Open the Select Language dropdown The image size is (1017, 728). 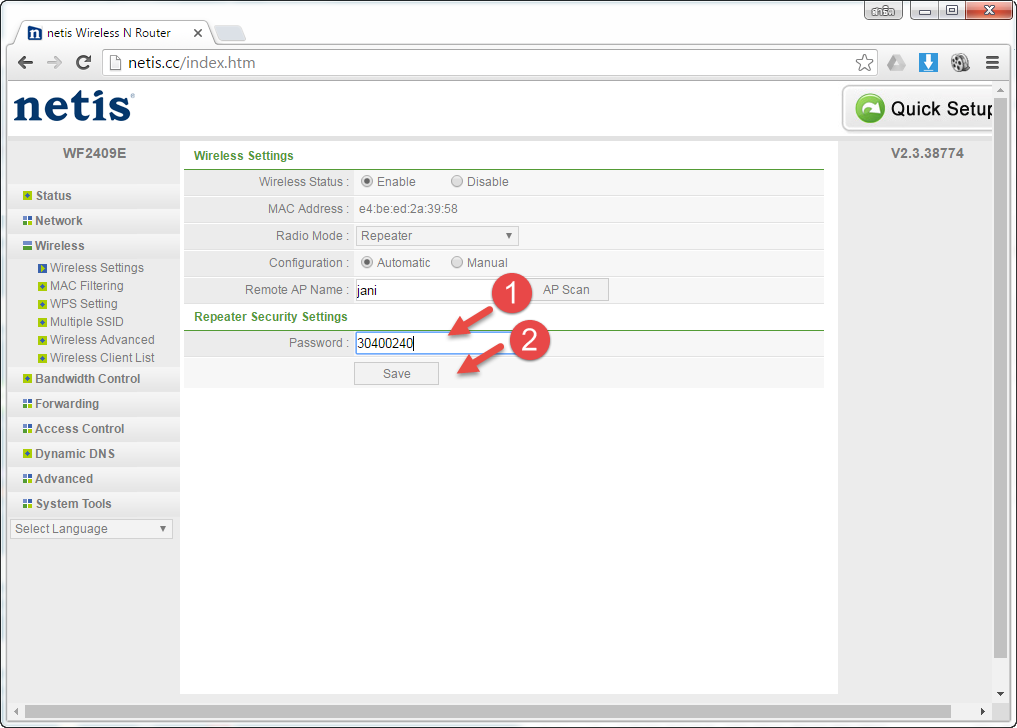tap(91, 529)
